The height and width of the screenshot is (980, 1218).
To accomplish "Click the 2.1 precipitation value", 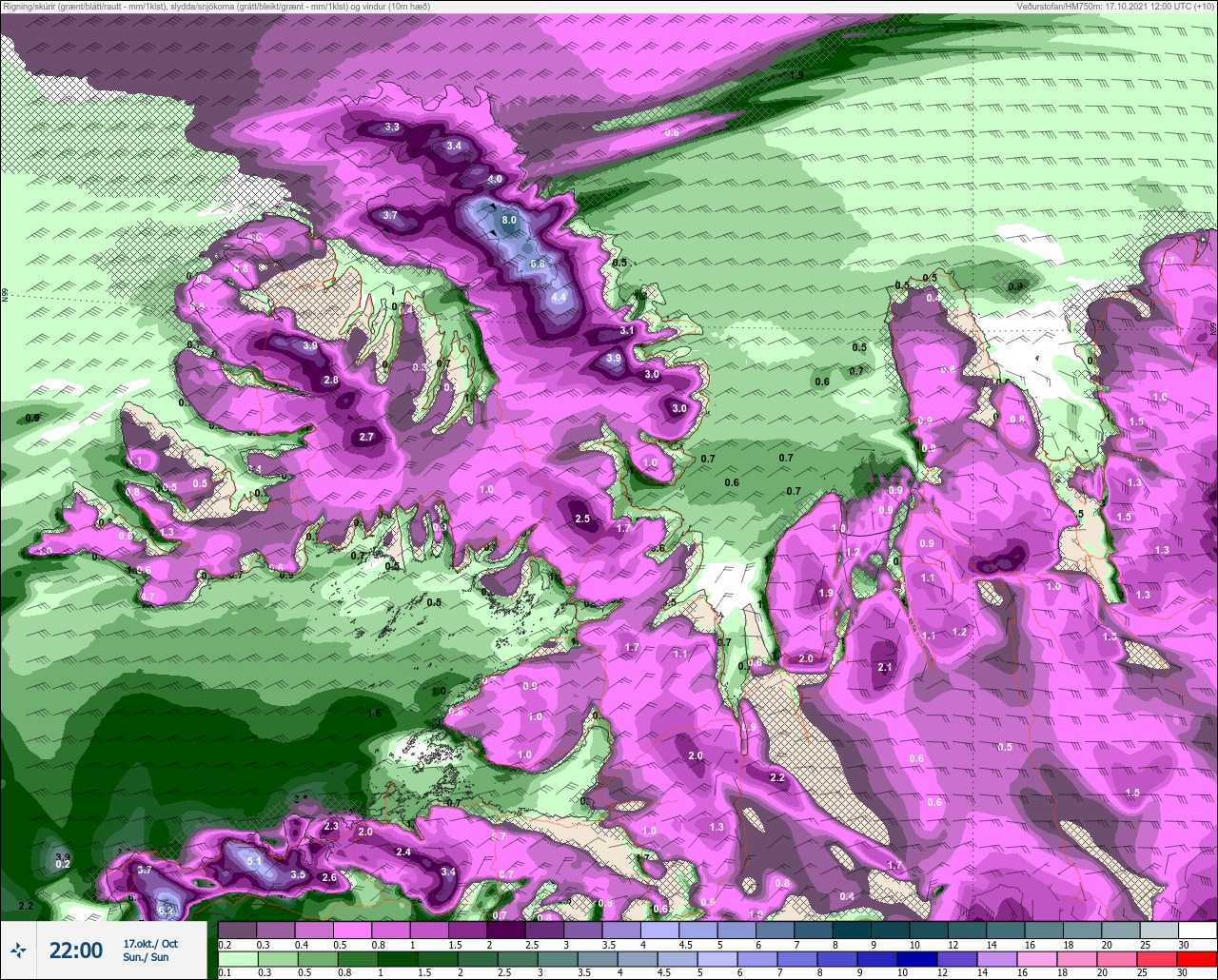I will point(884,667).
